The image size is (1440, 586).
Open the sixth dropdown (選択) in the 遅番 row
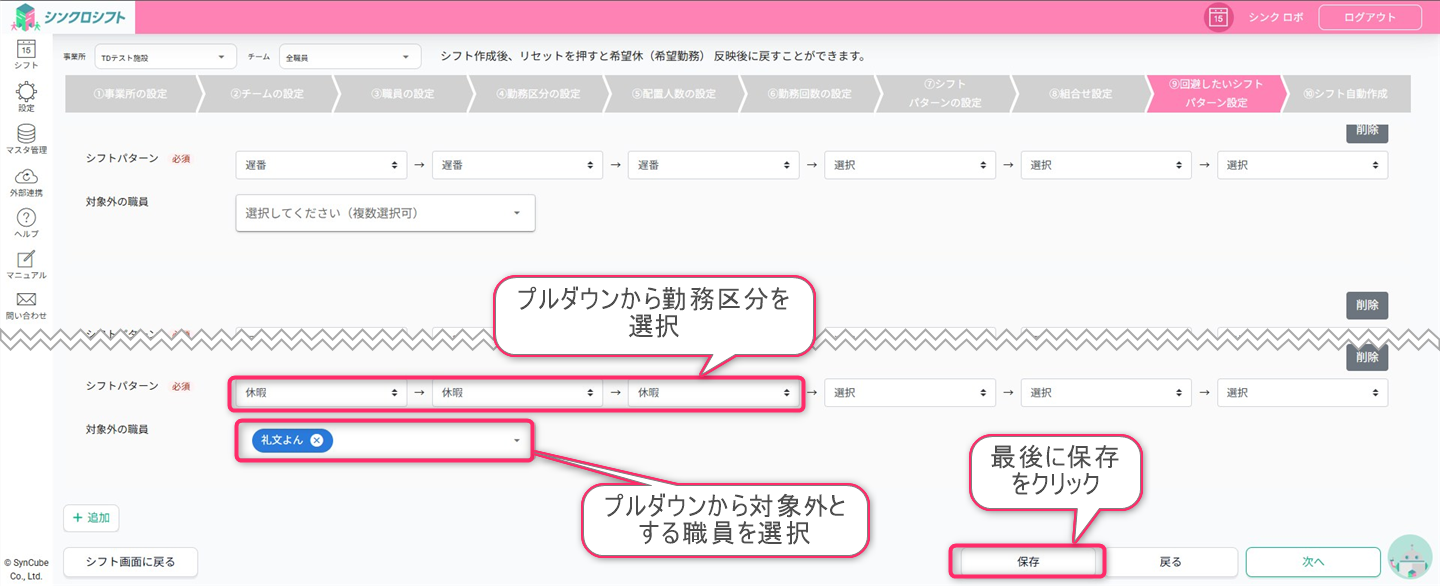1302,165
